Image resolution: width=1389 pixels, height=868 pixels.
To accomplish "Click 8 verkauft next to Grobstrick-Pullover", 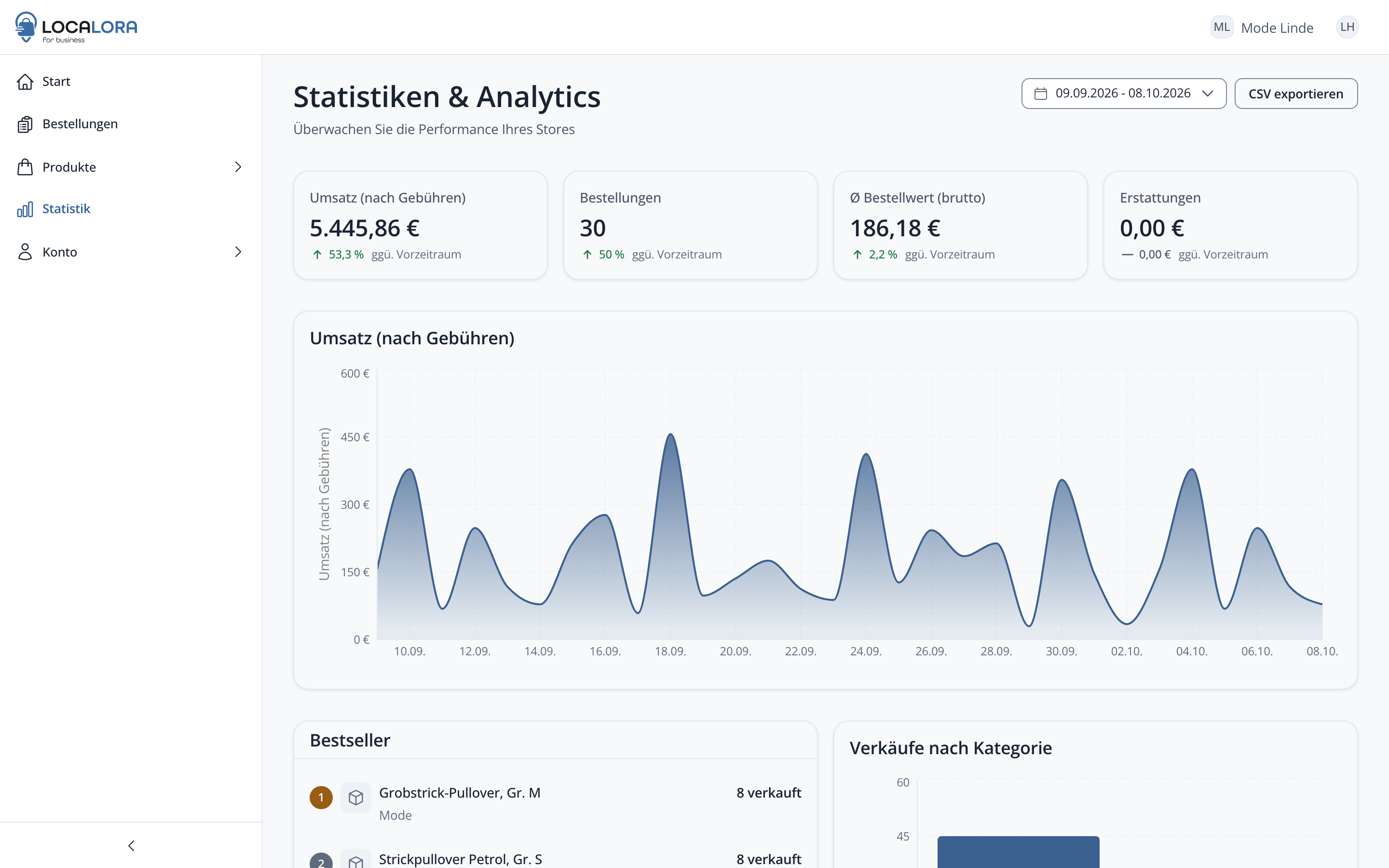I will [769, 793].
